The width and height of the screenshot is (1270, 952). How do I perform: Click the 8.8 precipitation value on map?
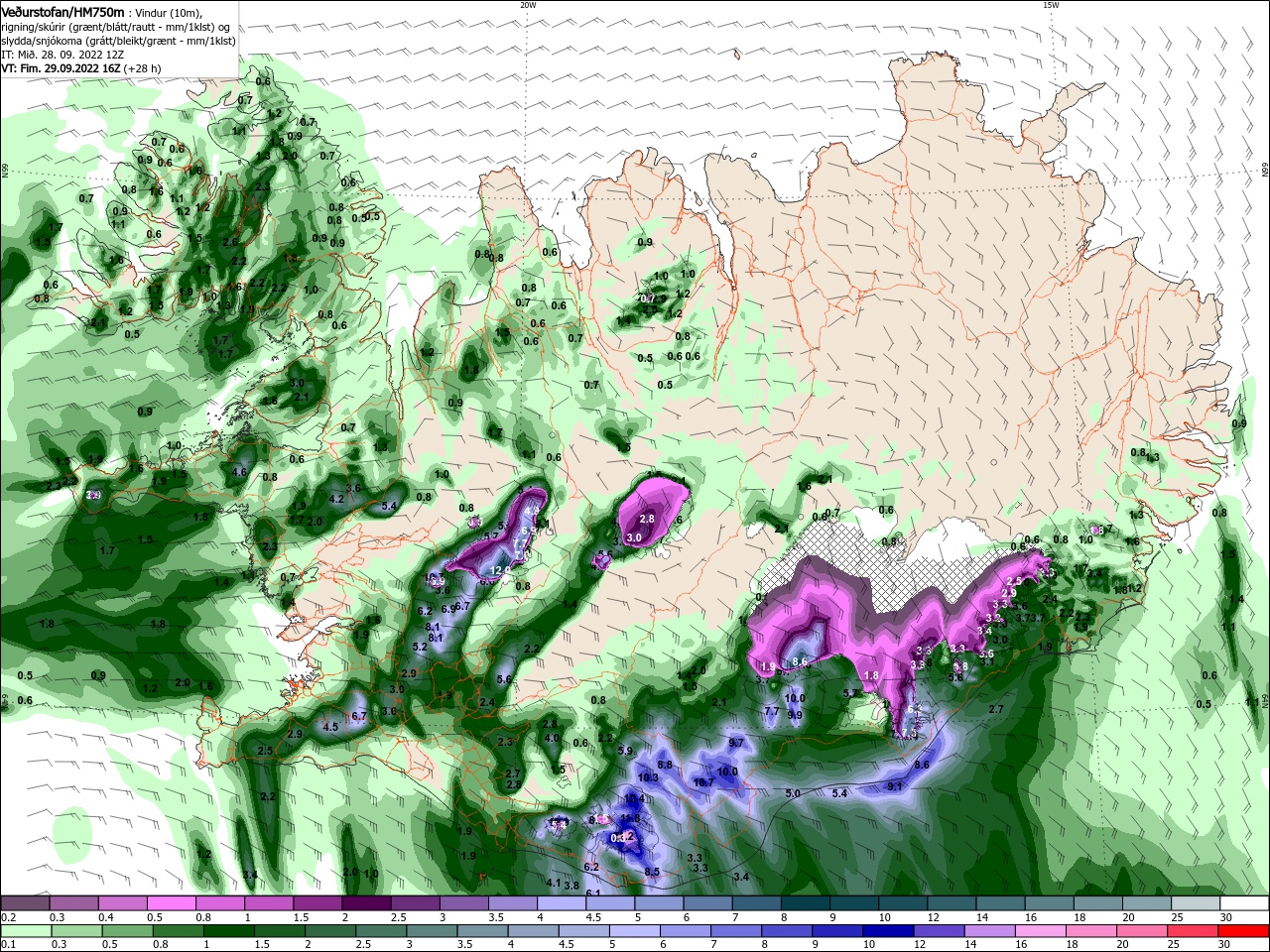(665, 765)
